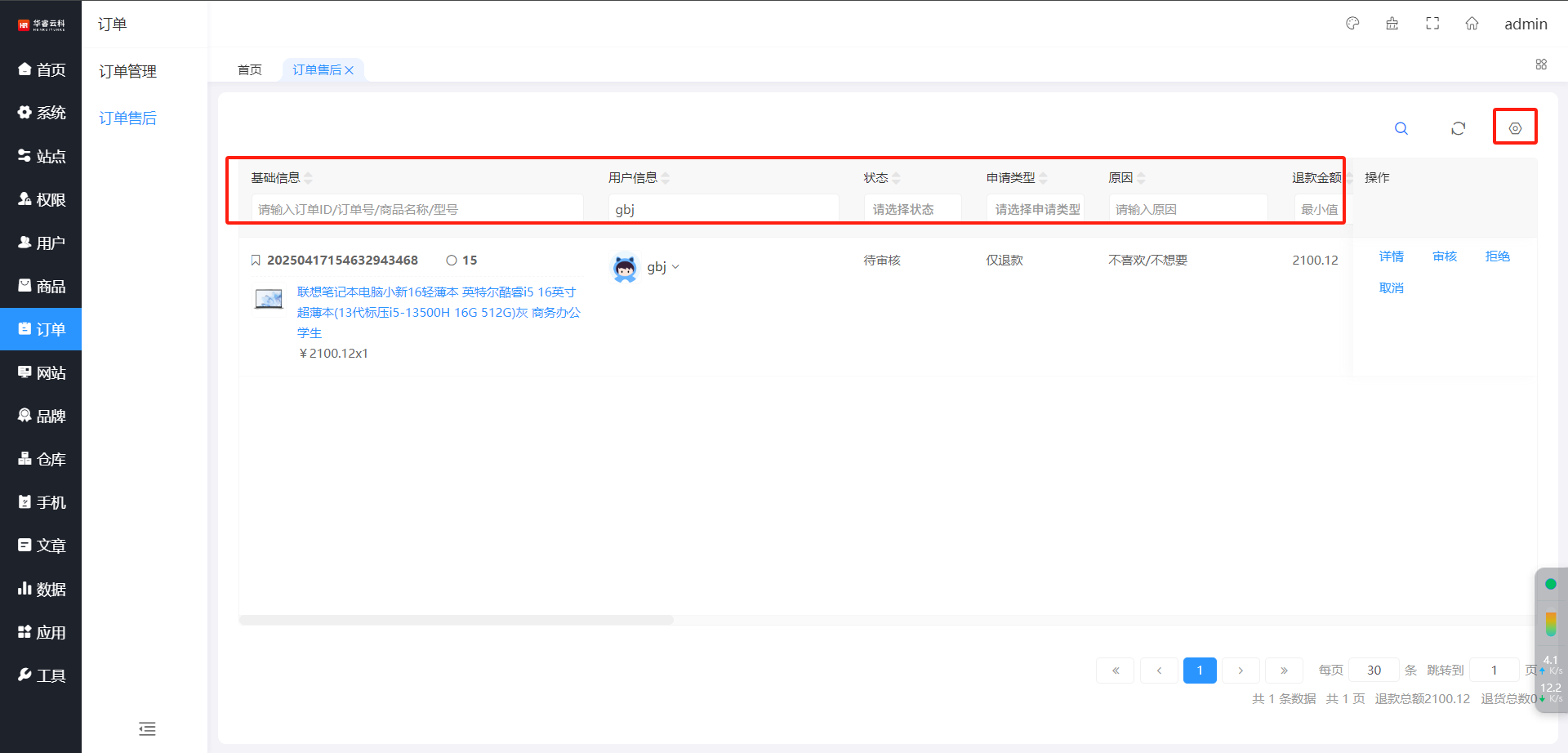Collapse the sidebar menu icon
Viewport: 1568px width, 753px height.
147,728
